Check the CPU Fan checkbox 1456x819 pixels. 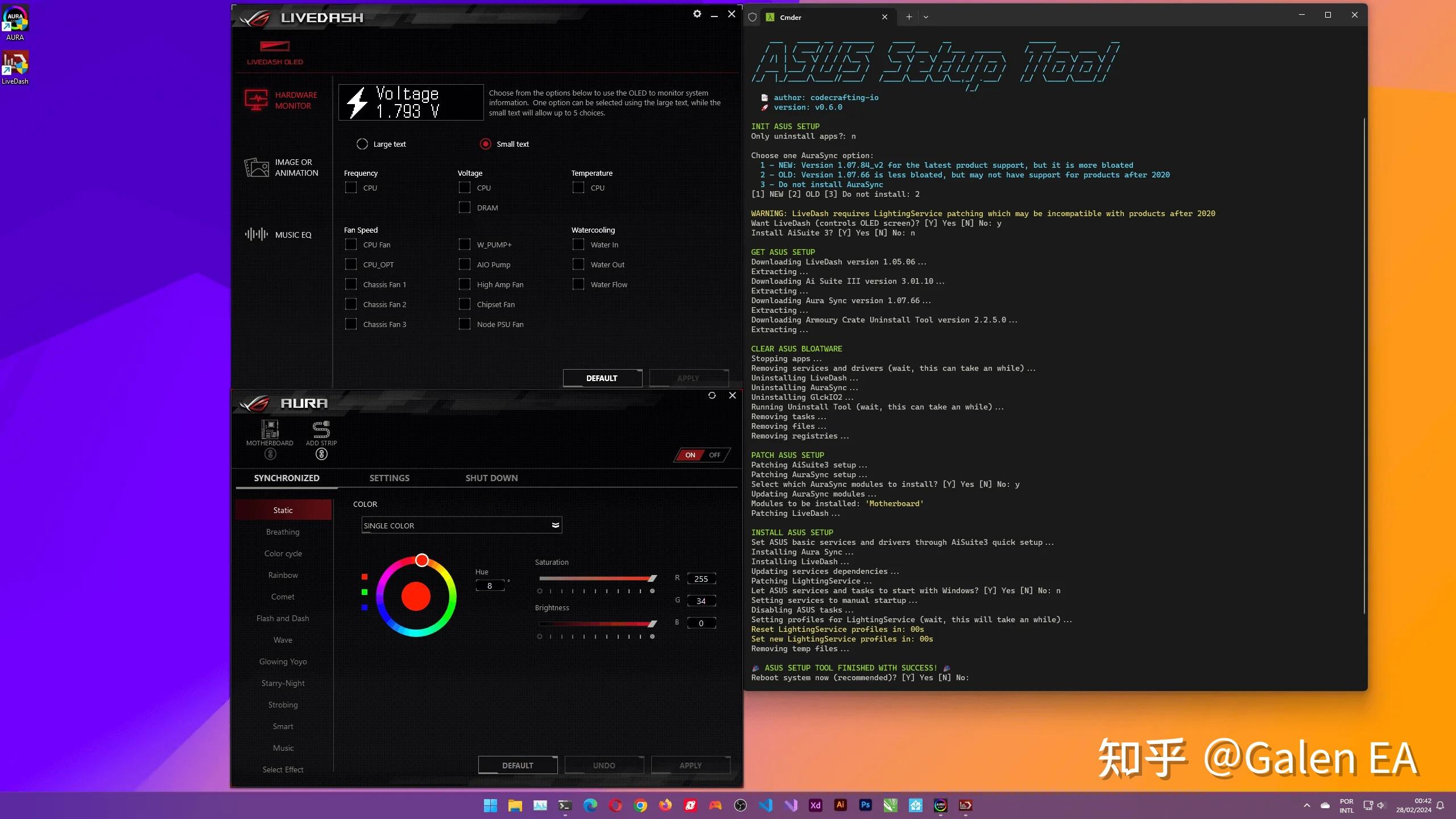pos(351,245)
